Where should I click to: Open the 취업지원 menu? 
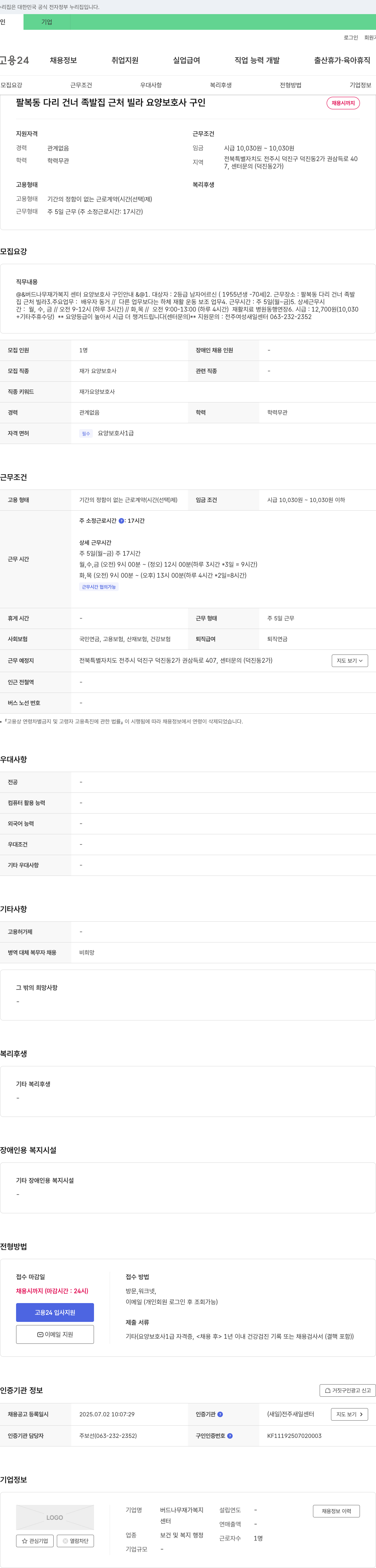point(125,60)
